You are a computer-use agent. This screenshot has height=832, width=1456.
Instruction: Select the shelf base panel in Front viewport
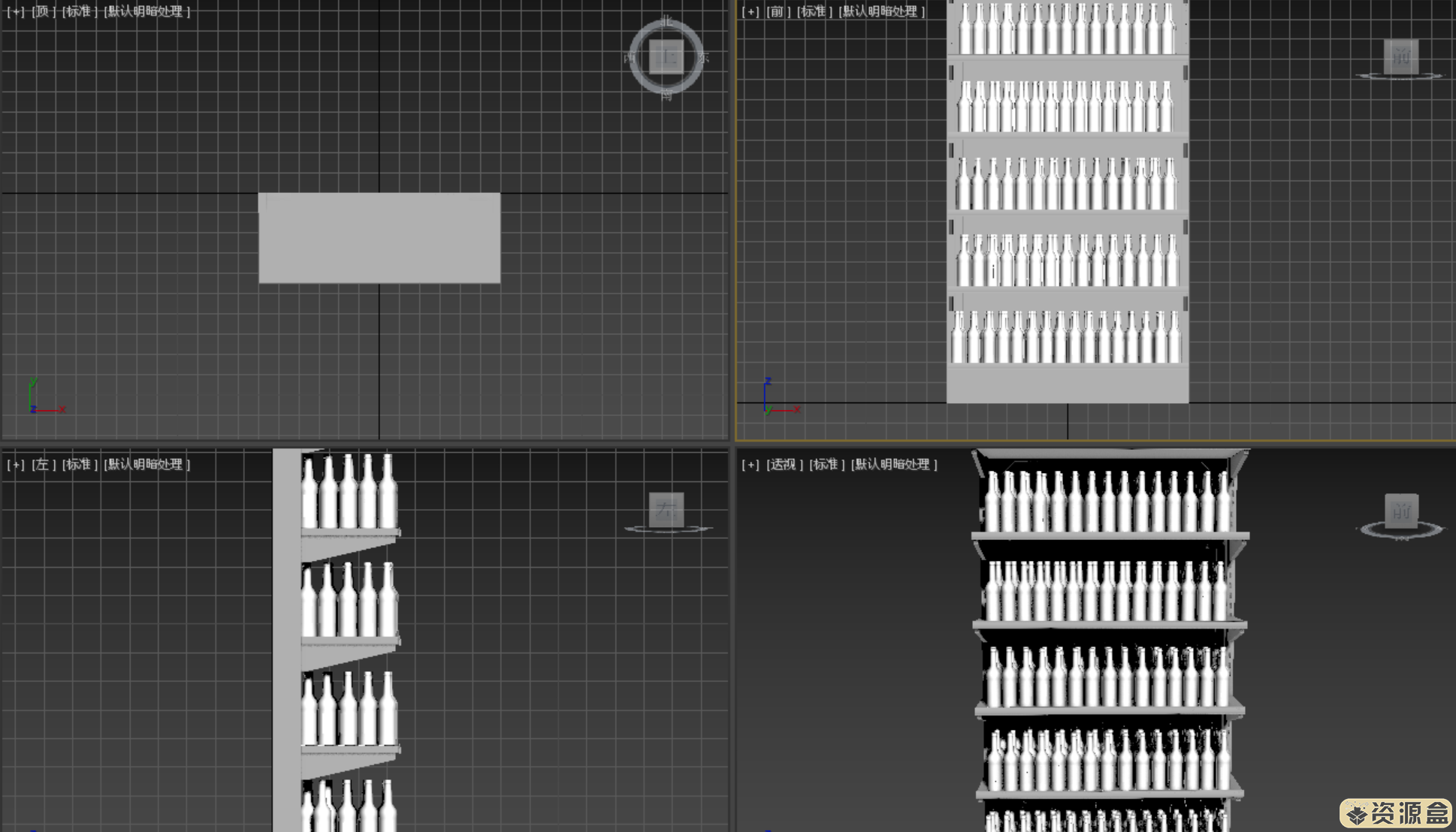pyautogui.click(x=1068, y=386)
